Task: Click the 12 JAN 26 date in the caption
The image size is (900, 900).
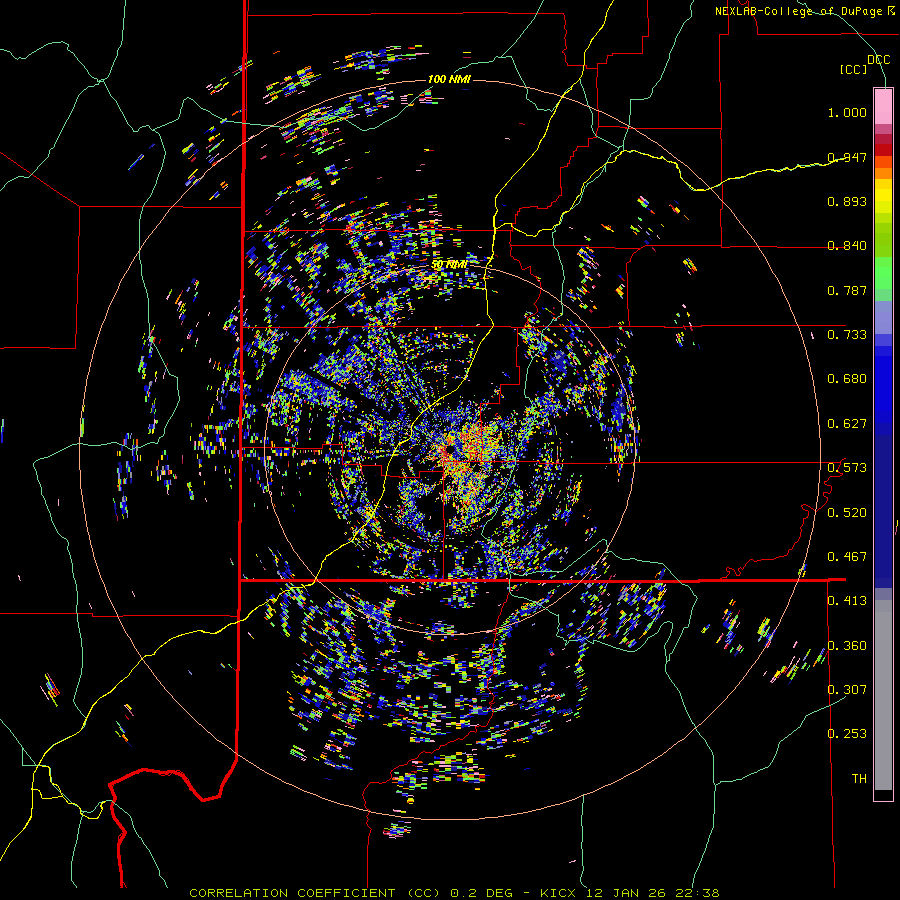Action: click(x=626, y=893)
